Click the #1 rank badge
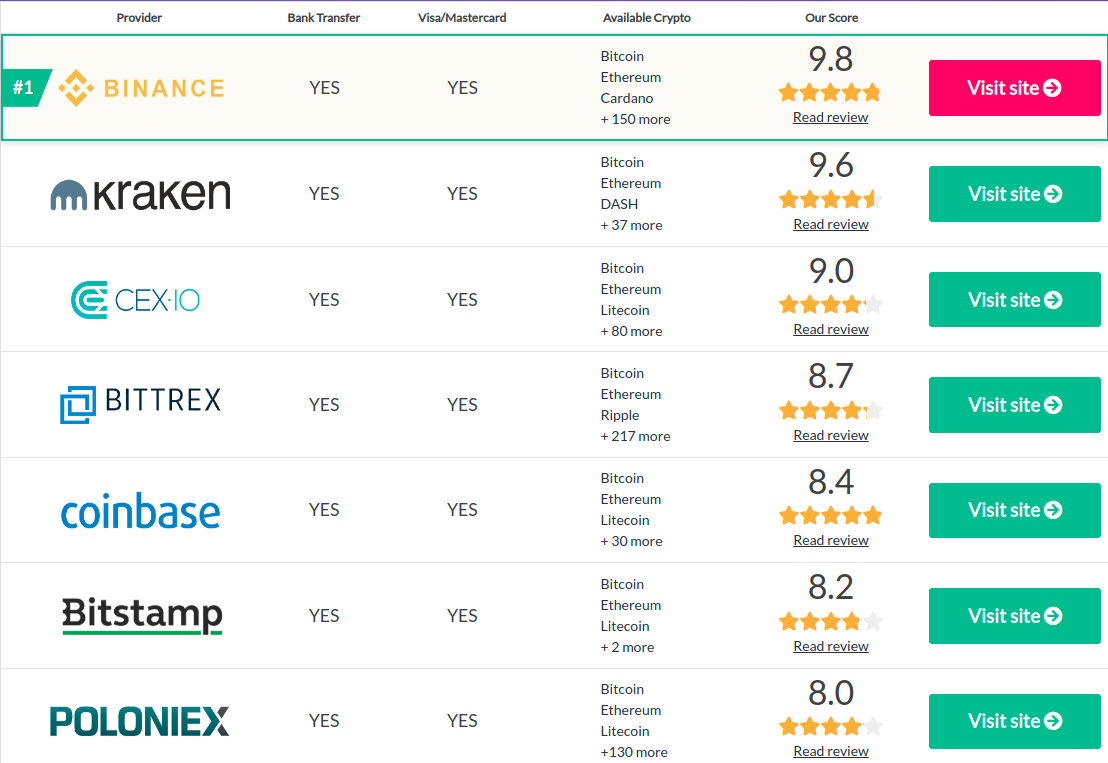 click(24, 88)
